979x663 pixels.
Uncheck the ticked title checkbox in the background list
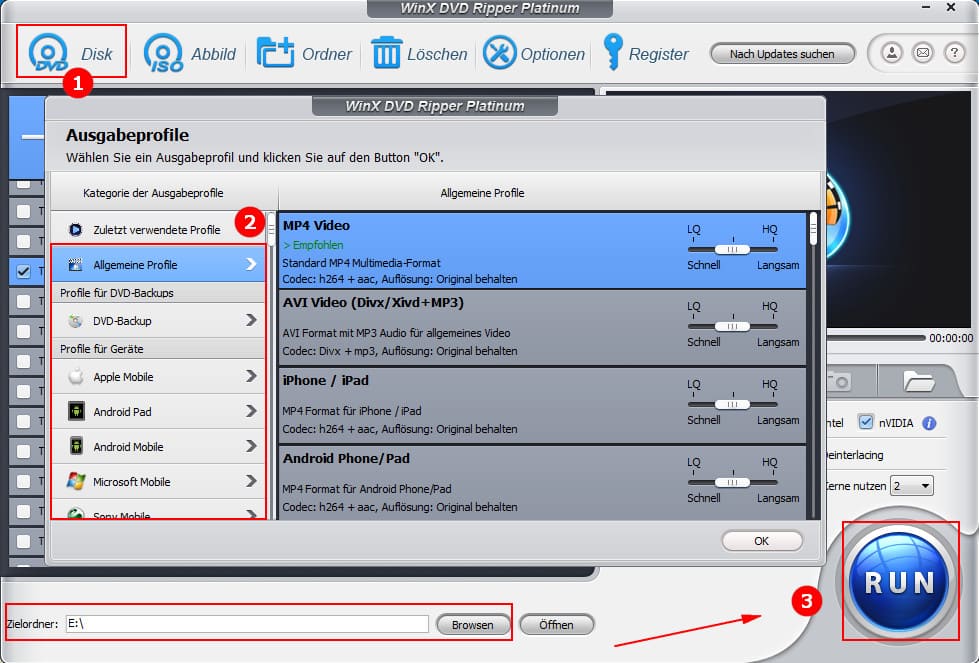pyautogui.click(x=23, y=271)
